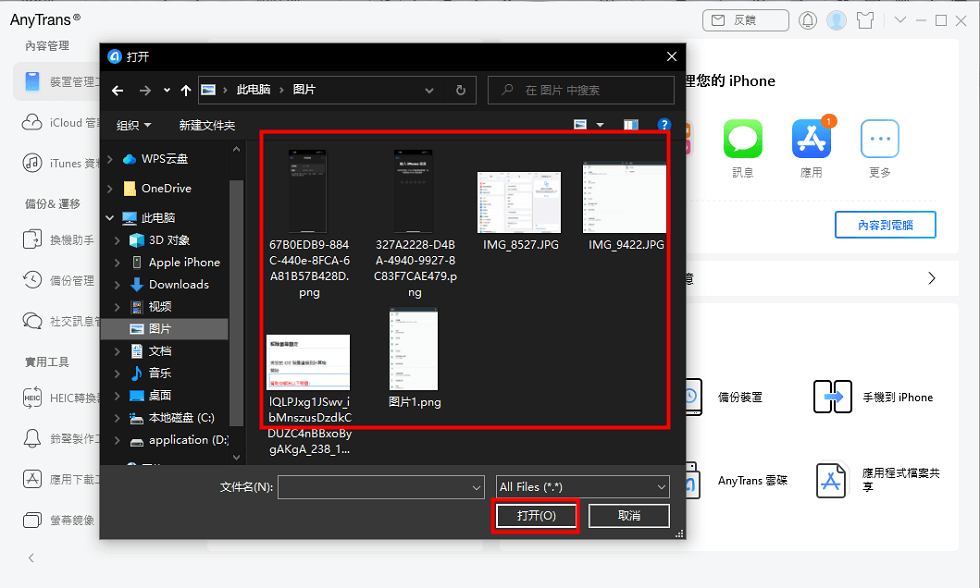Open the view options dropdown arrow
The height and width of the screenshot is (588, 980).
tap(600, 125)
